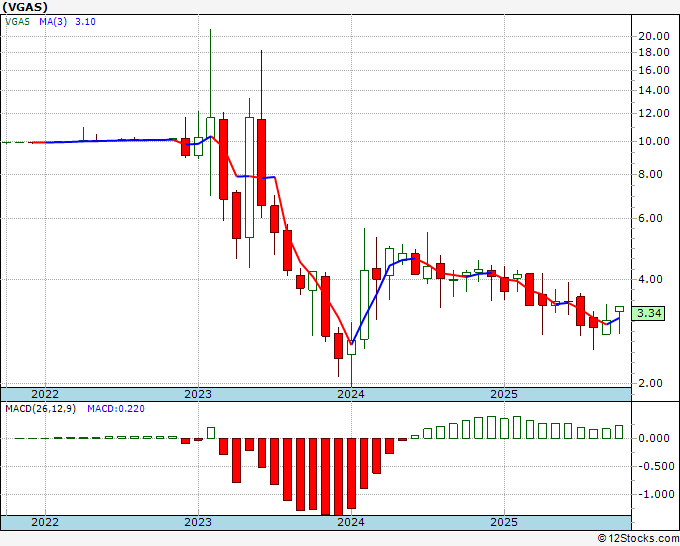Click the first green MACD bar after 2023
This screenshot has width=680, height=546.
211,433
